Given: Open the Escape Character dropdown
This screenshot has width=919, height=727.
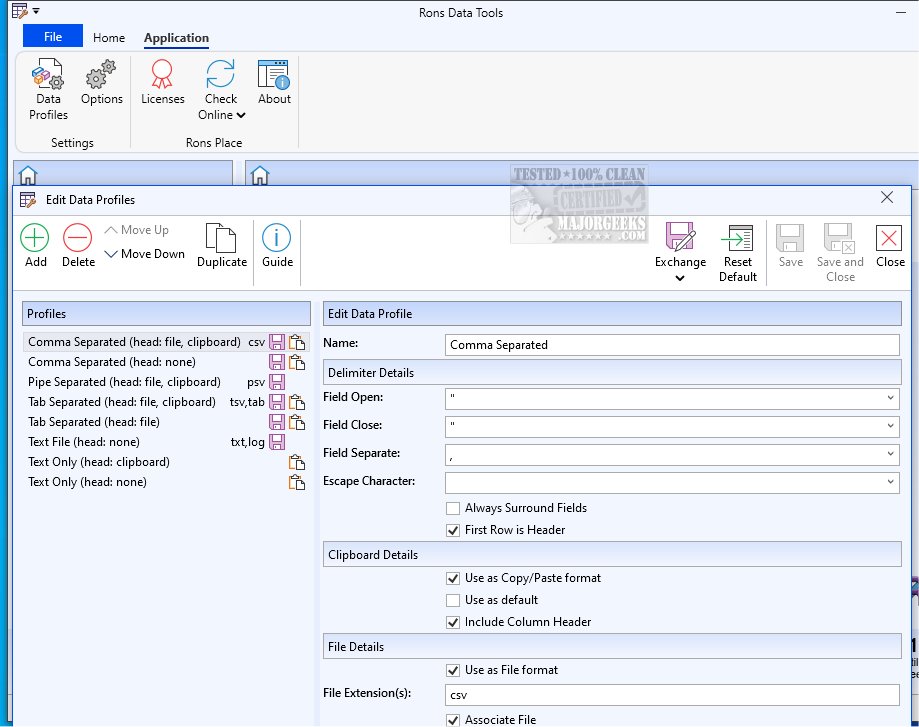Looking at the screenshot, I should pos(890,482).
